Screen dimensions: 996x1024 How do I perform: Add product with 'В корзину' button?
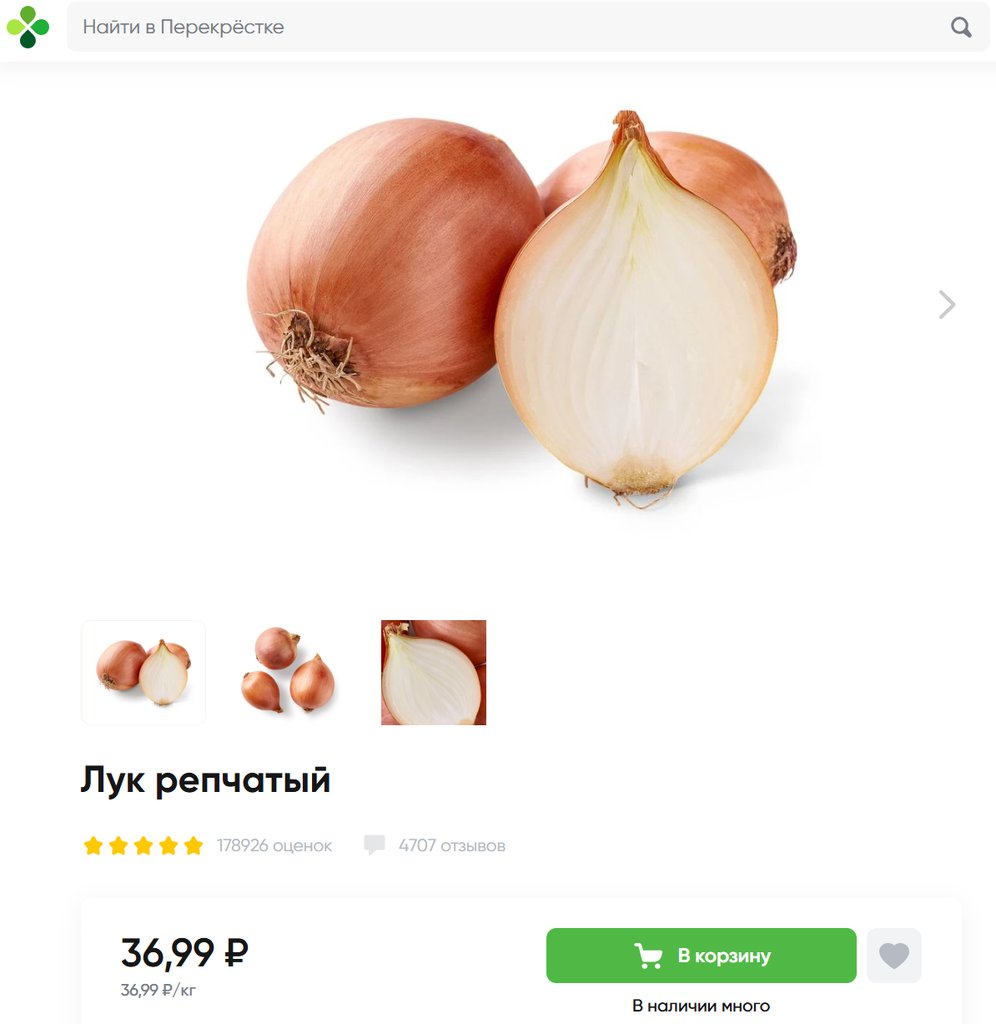click(x=701, y=955)
